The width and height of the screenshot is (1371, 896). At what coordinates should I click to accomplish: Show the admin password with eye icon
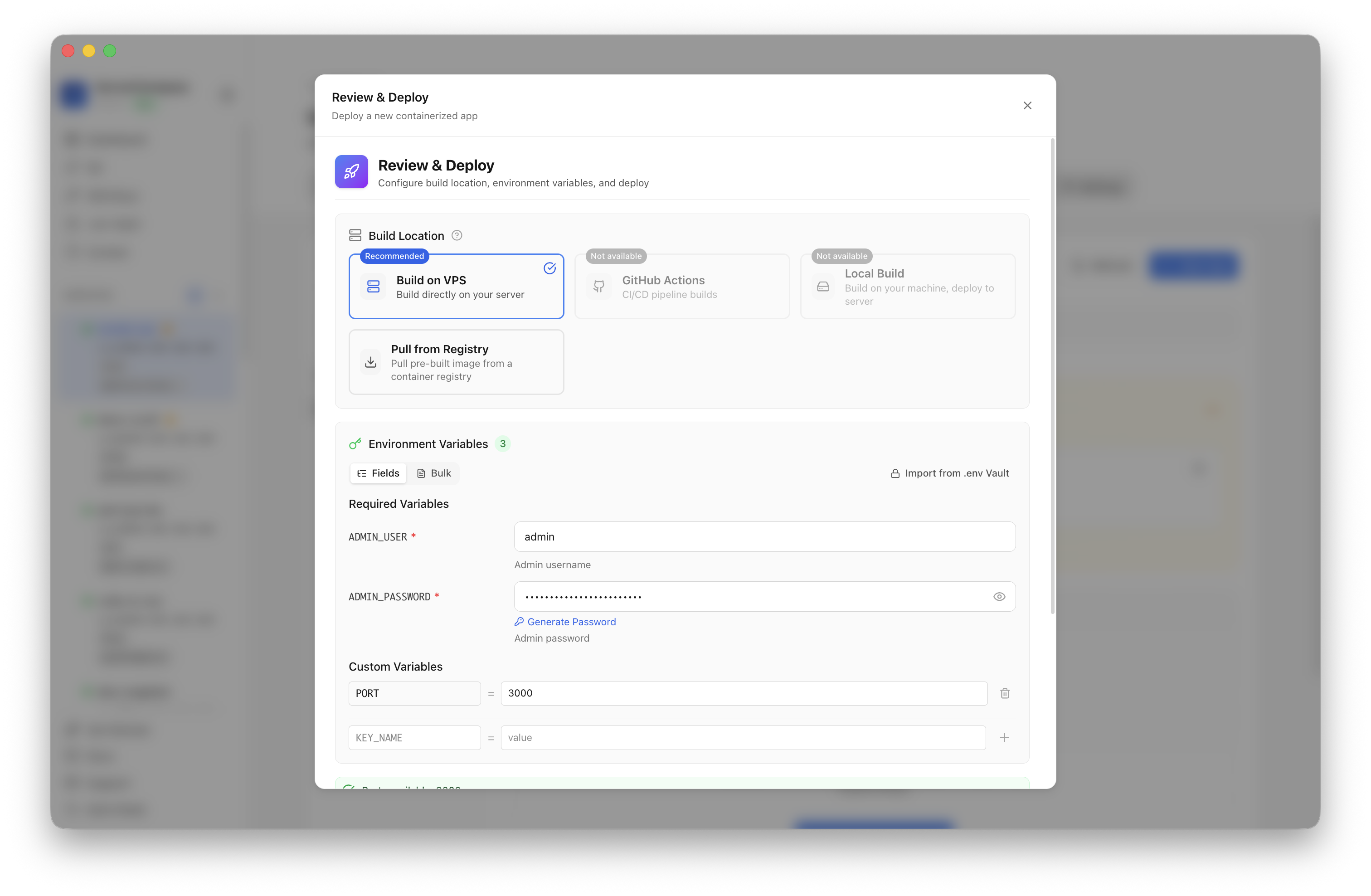click(x=999, y=596)
